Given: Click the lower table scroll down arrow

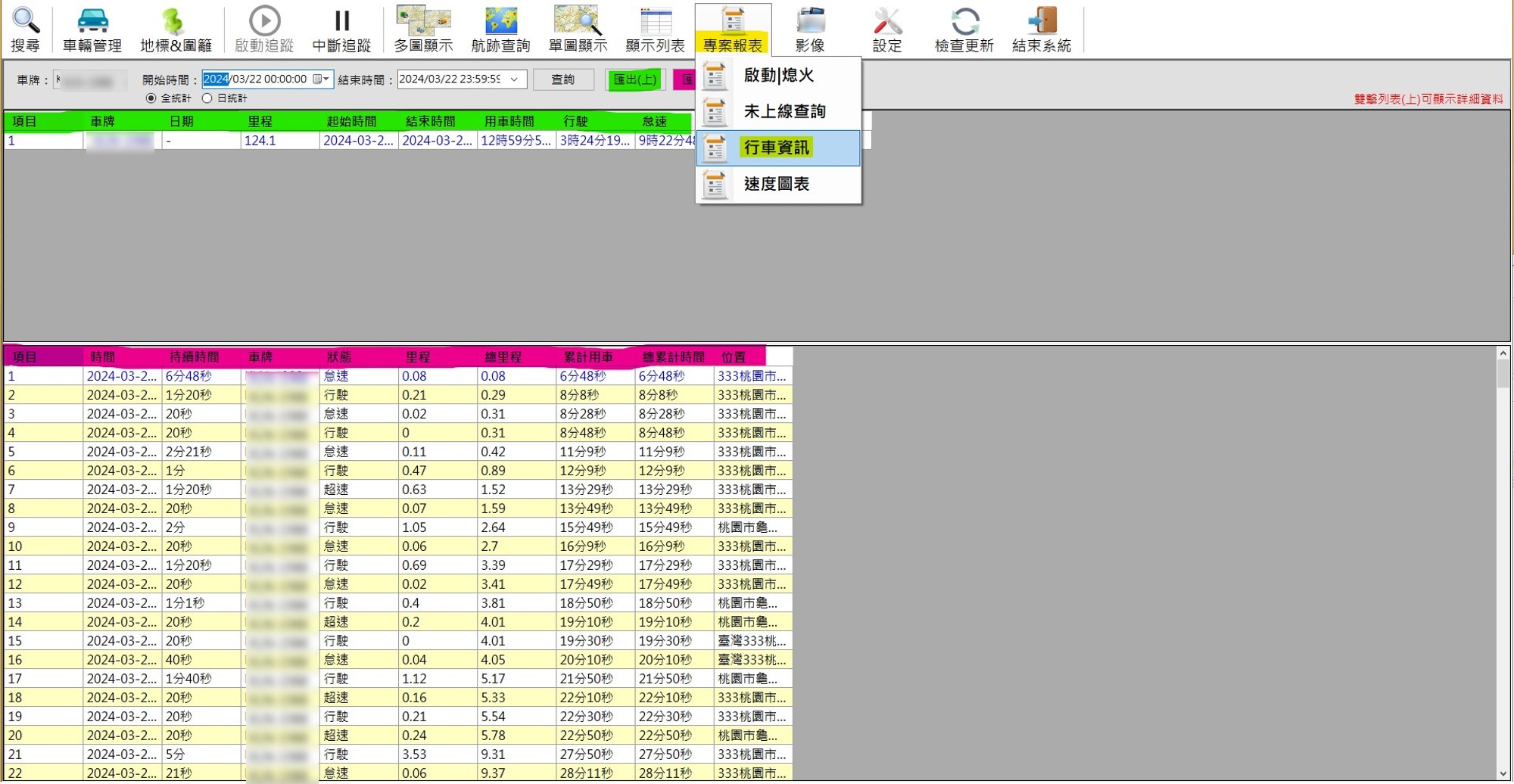Looking at the screenshot, I should pos(1503,774).
